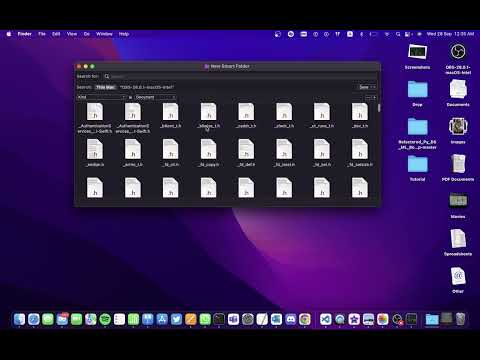This screenshot has height=360, width=480.
Task: Click the results vertical scrollbar
Action: point(379,108)
